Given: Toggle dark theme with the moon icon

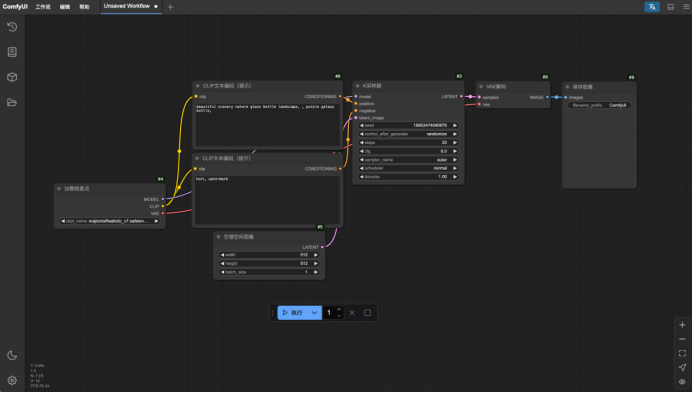Looking at the screenshot, I should click(x=12, y=355).
